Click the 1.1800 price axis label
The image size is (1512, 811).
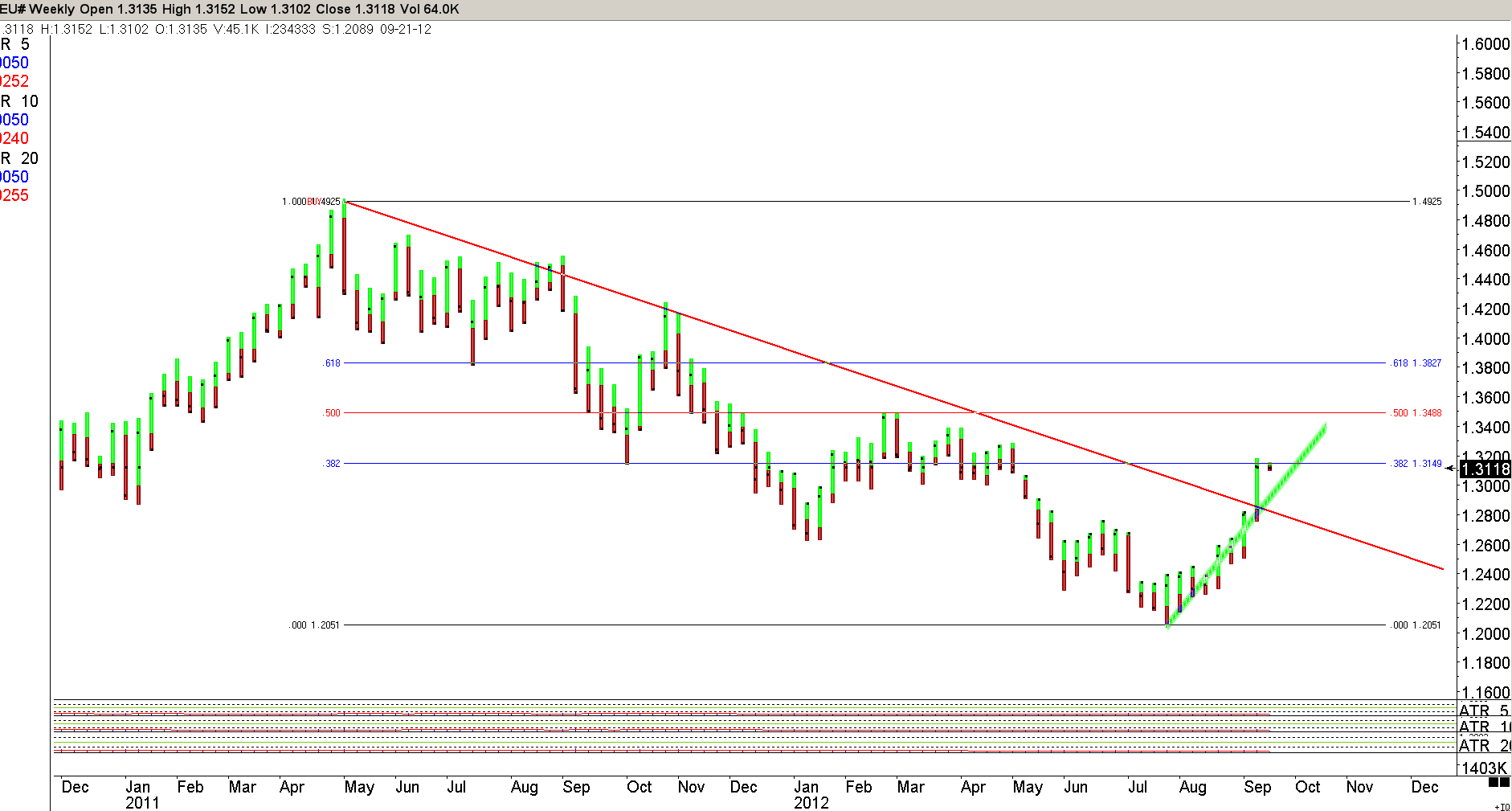[1486, 663]
